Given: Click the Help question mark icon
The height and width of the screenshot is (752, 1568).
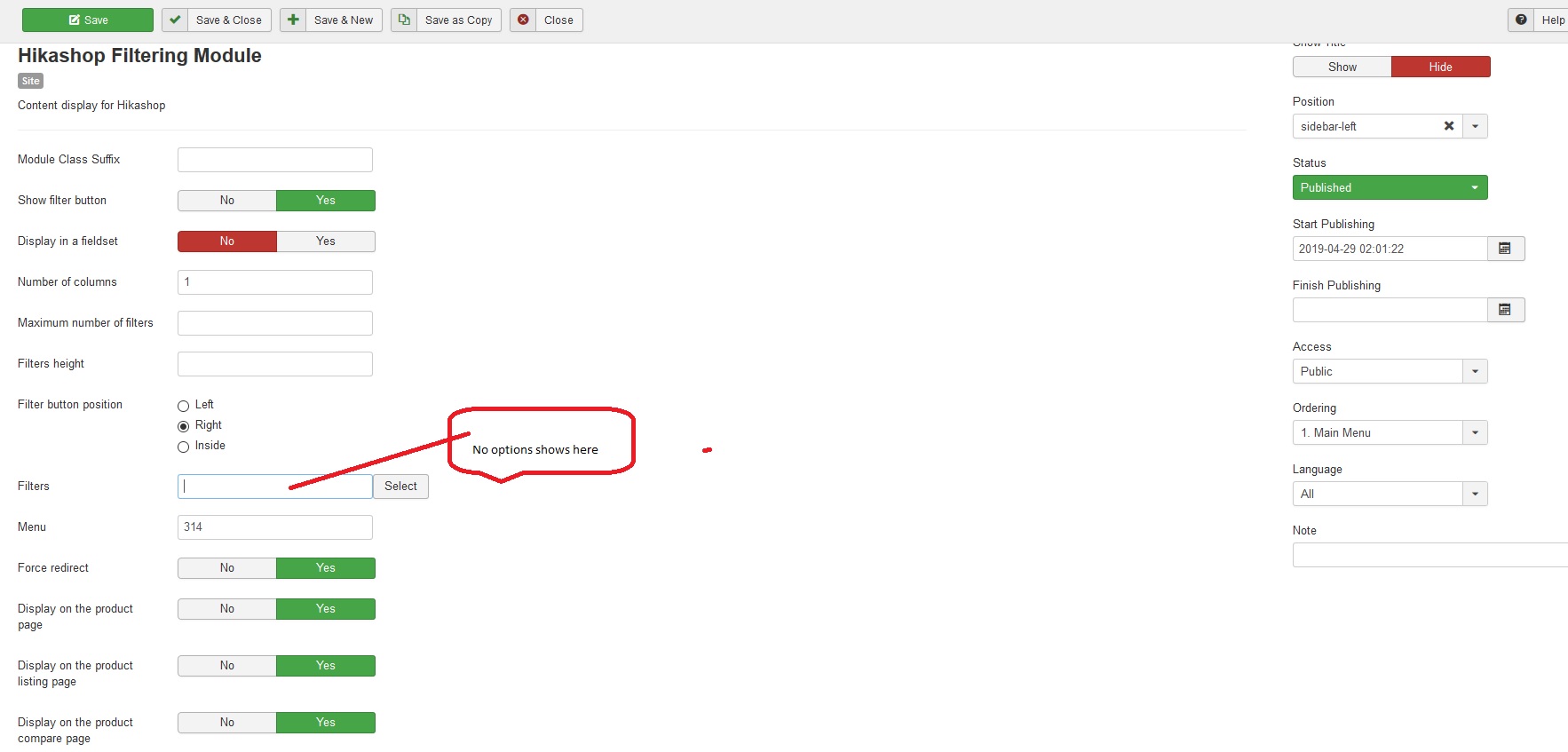Looking at the screenshot, I should click(1521, 20).
